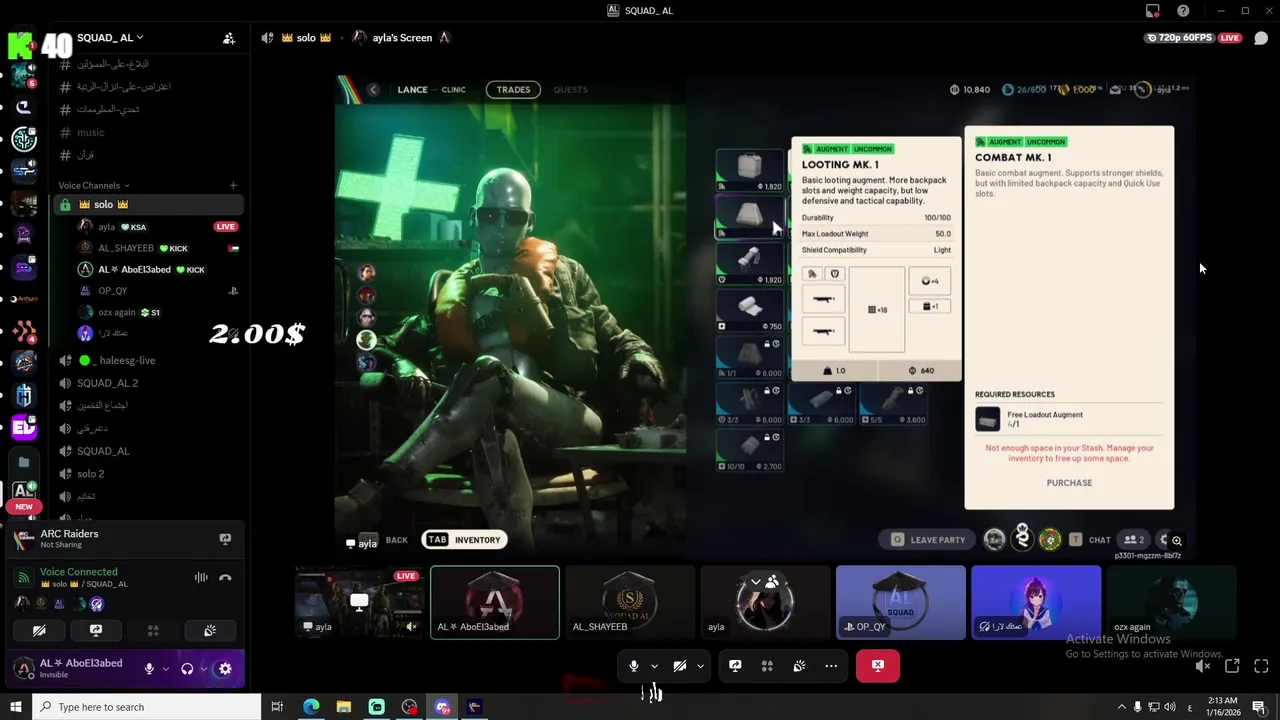Open the Discord inbox icon in the title bar

[x=1153, y=11]
